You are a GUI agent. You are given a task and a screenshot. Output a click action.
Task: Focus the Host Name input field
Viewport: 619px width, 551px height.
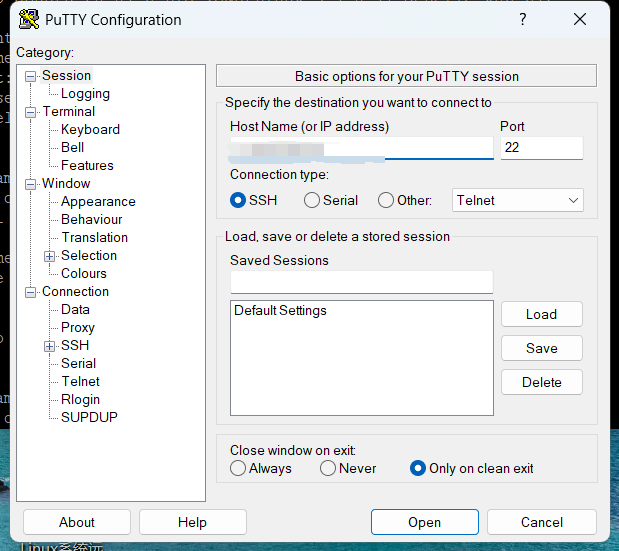pos(362,148)
